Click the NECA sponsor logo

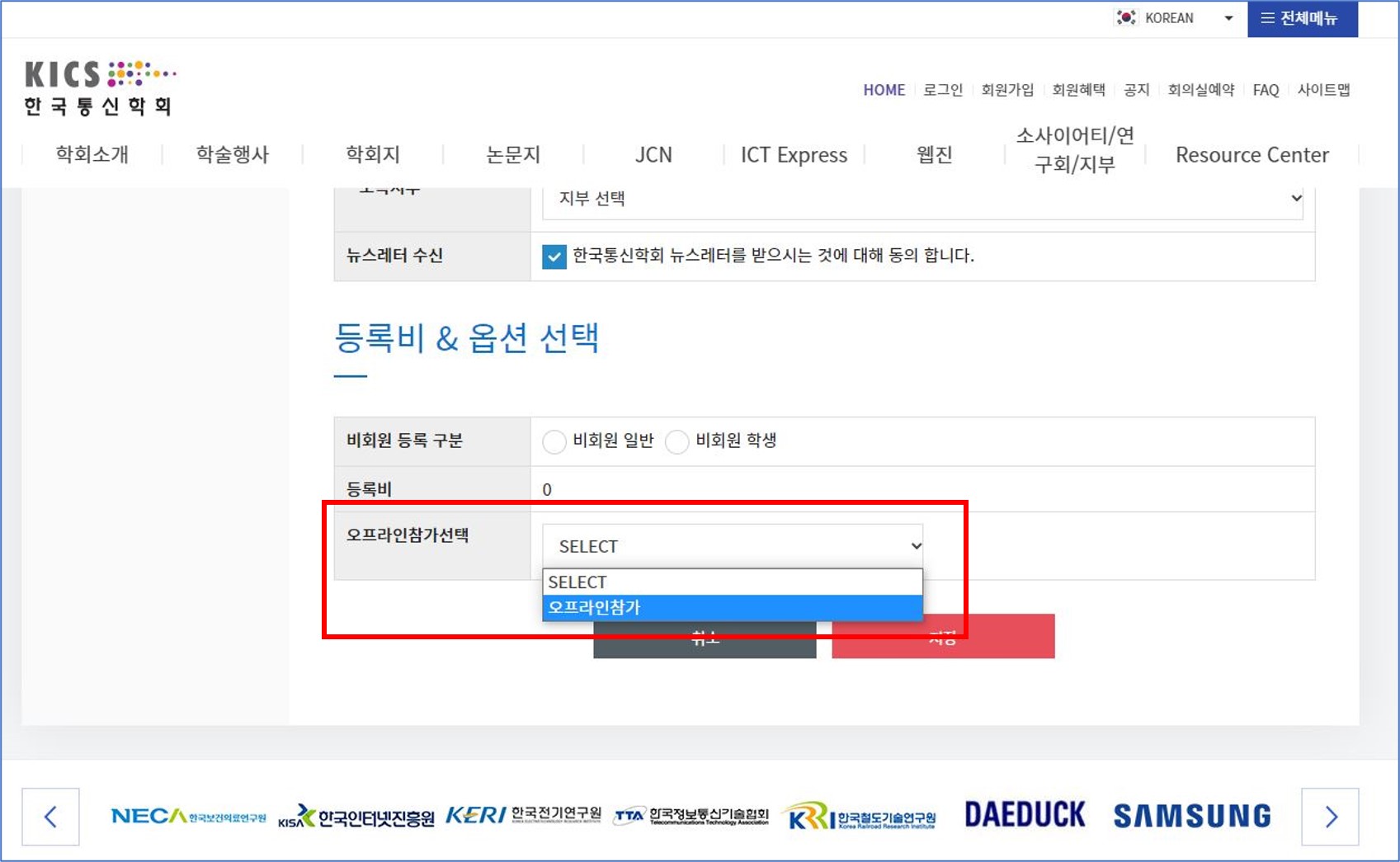[188, 816]
